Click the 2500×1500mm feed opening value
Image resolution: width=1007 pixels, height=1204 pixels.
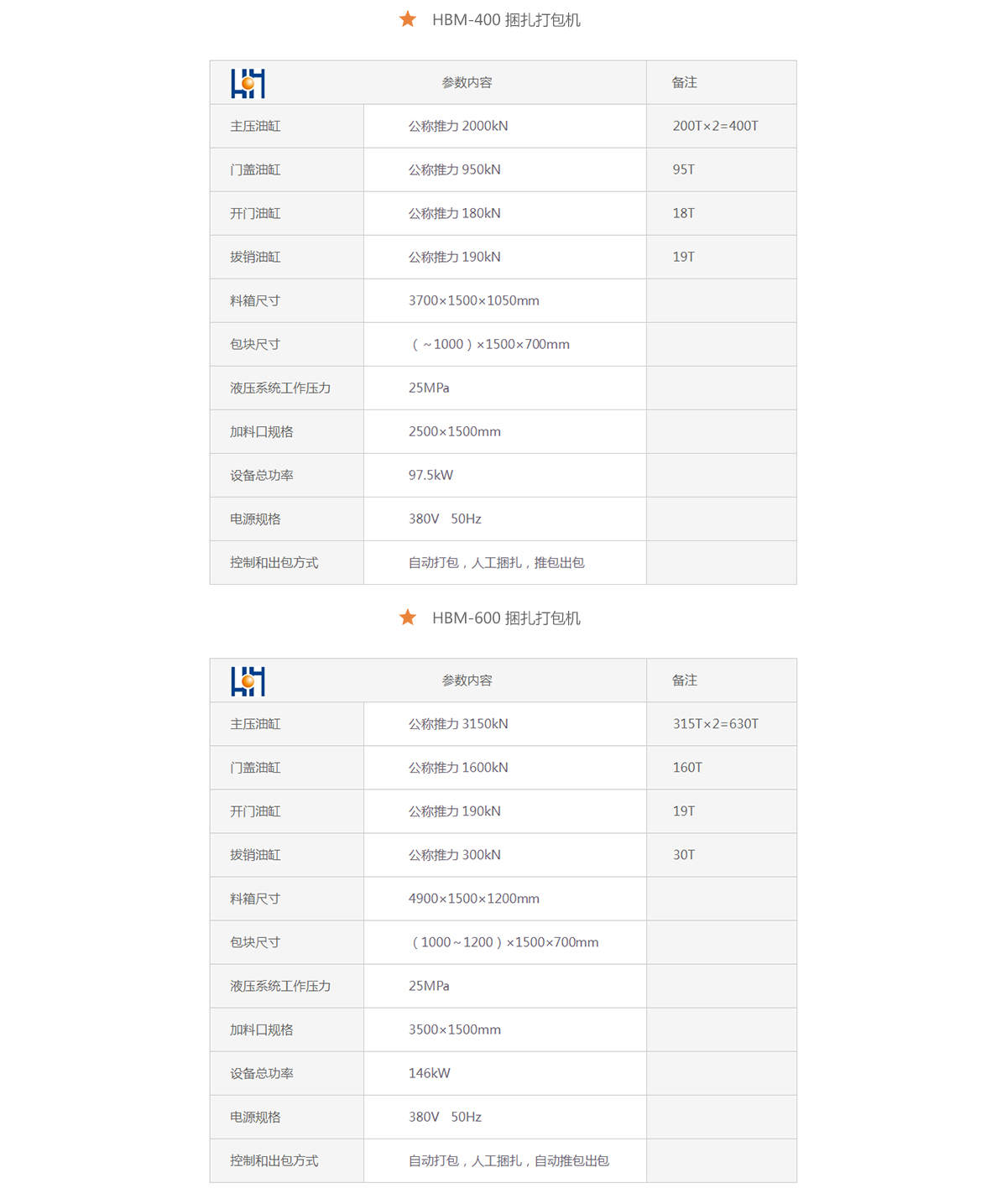pyautogui.click(x=455, y=431)
